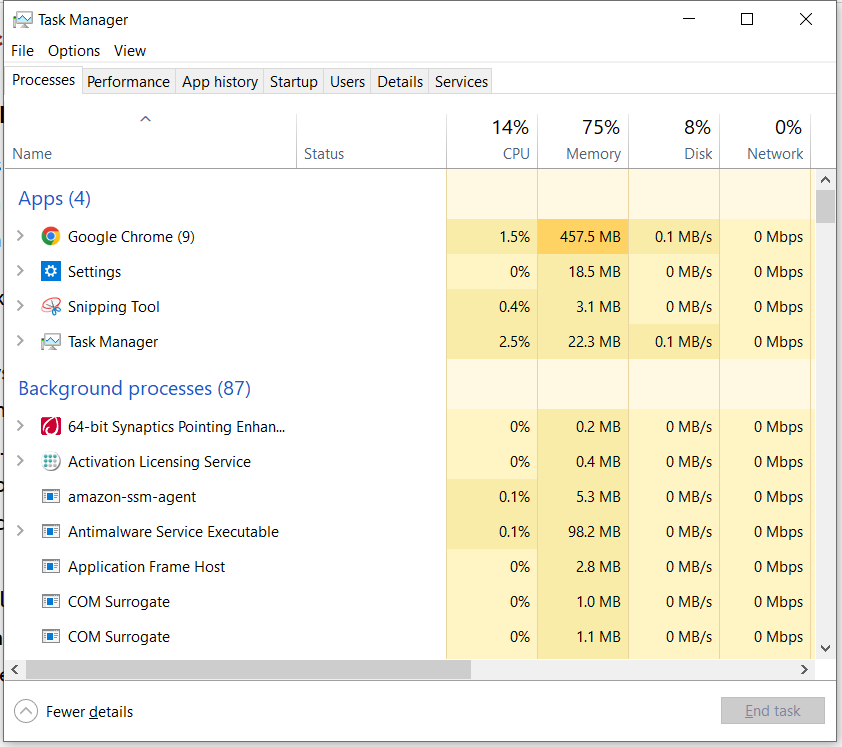Viewport: 842px width, 747px height.
Task: Open the View menu
Action: [130, 51]
